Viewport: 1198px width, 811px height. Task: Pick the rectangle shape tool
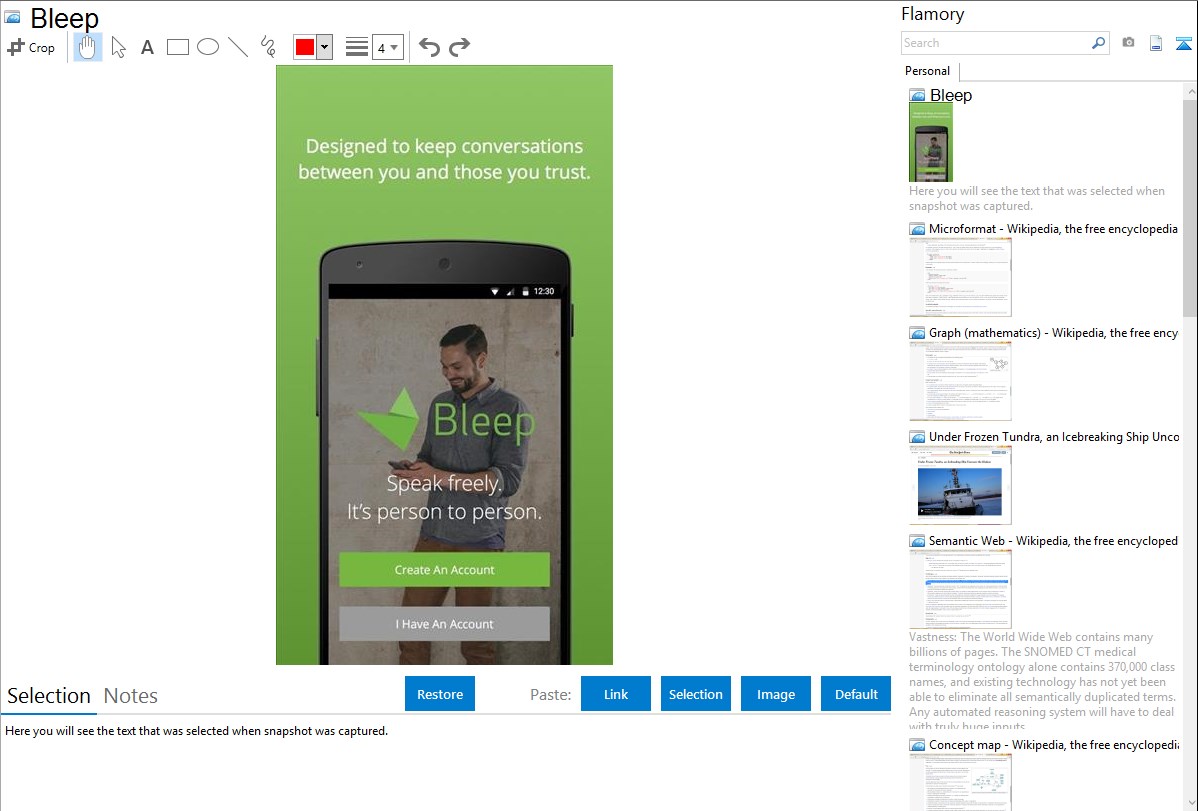click(x=178, y=47)
